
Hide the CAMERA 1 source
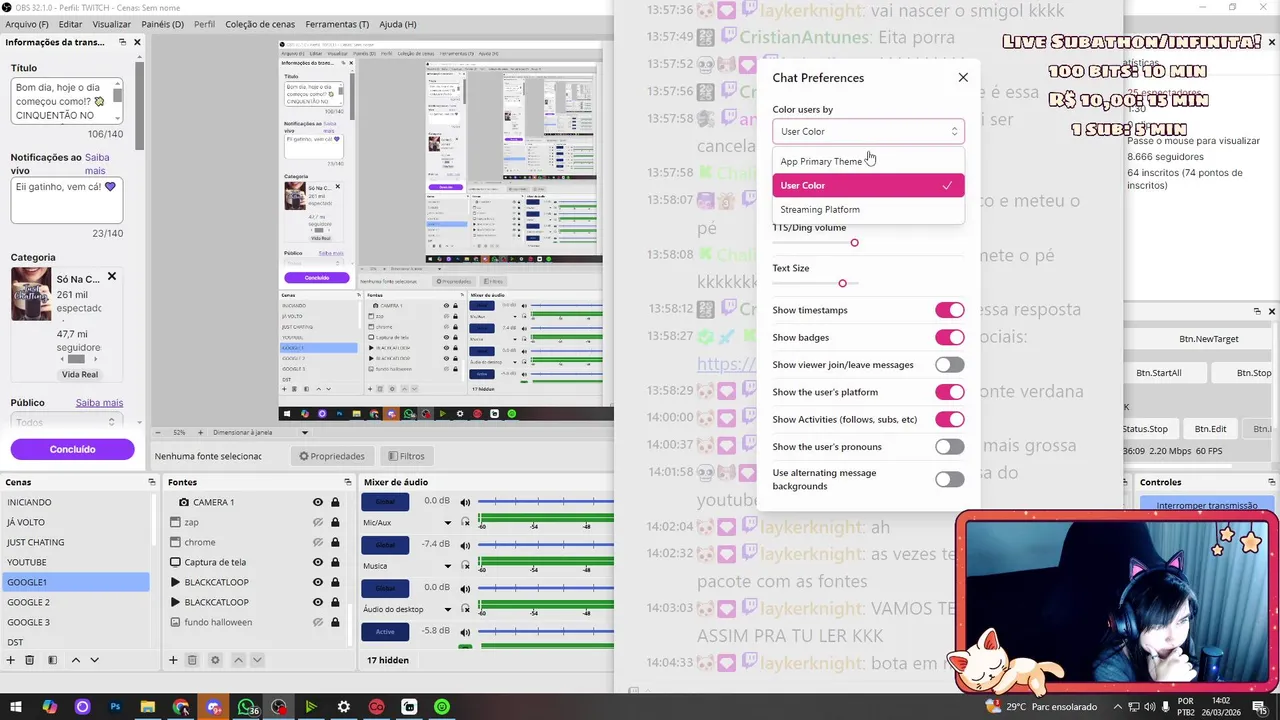(318, 502)
